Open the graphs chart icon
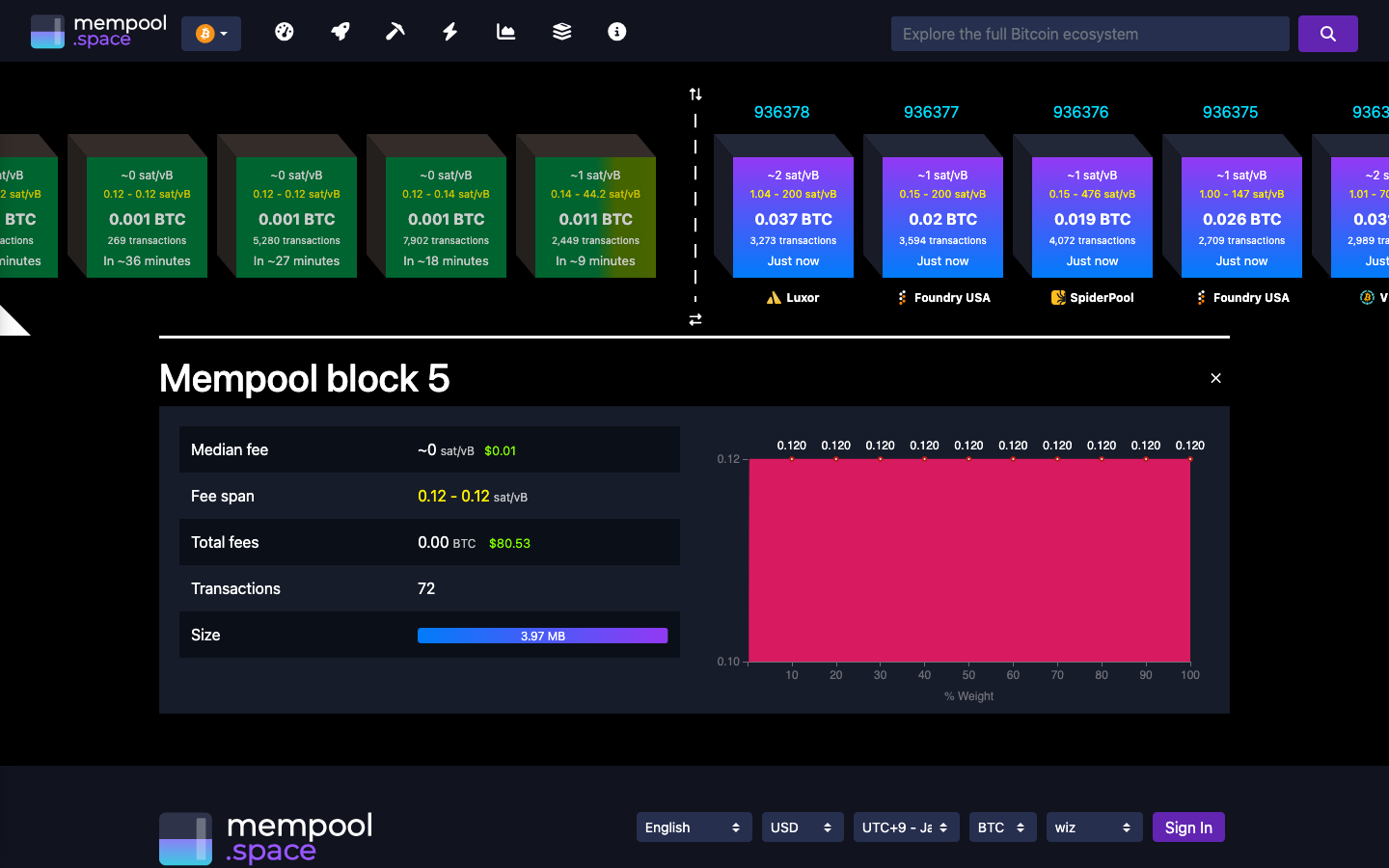This screenshot has width=1389, height=868. click(x=505, y=31)
